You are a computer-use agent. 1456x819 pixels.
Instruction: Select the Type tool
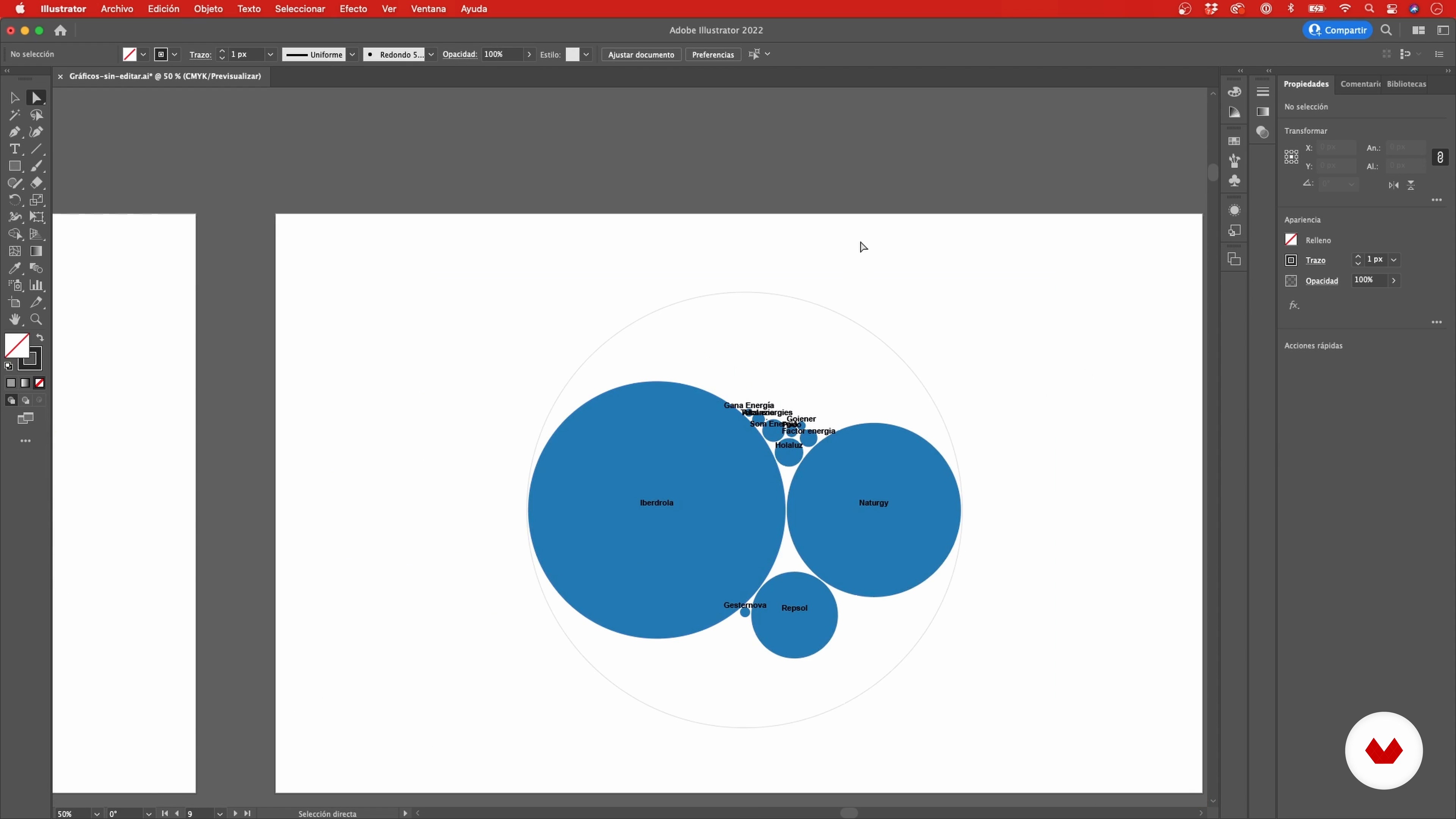[x=15, y=149]
